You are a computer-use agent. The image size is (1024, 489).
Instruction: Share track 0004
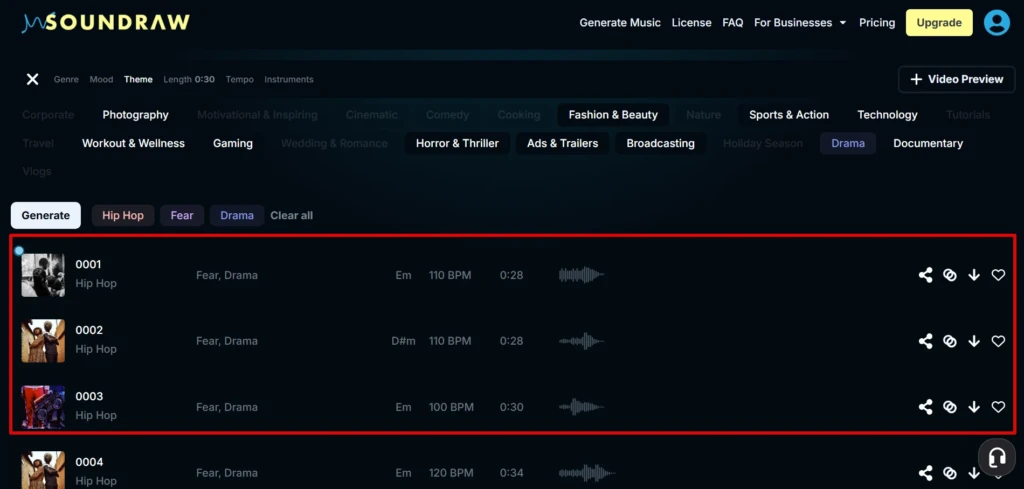[925, 473]
